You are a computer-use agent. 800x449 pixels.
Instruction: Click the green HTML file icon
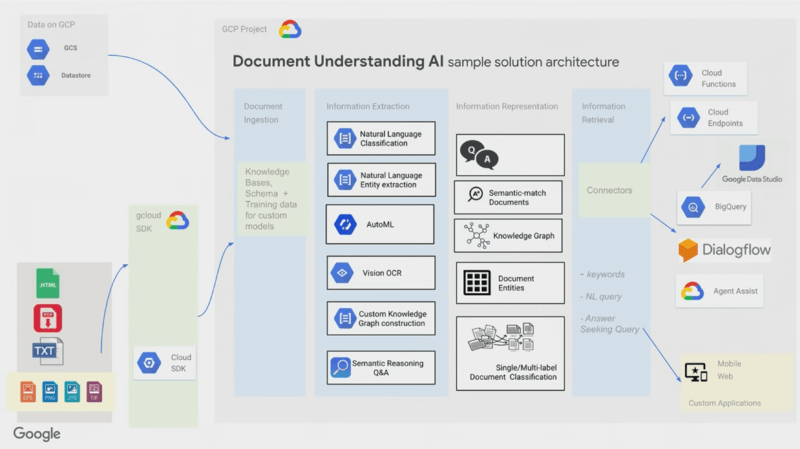pyautogui.click(x=48, y=283)
